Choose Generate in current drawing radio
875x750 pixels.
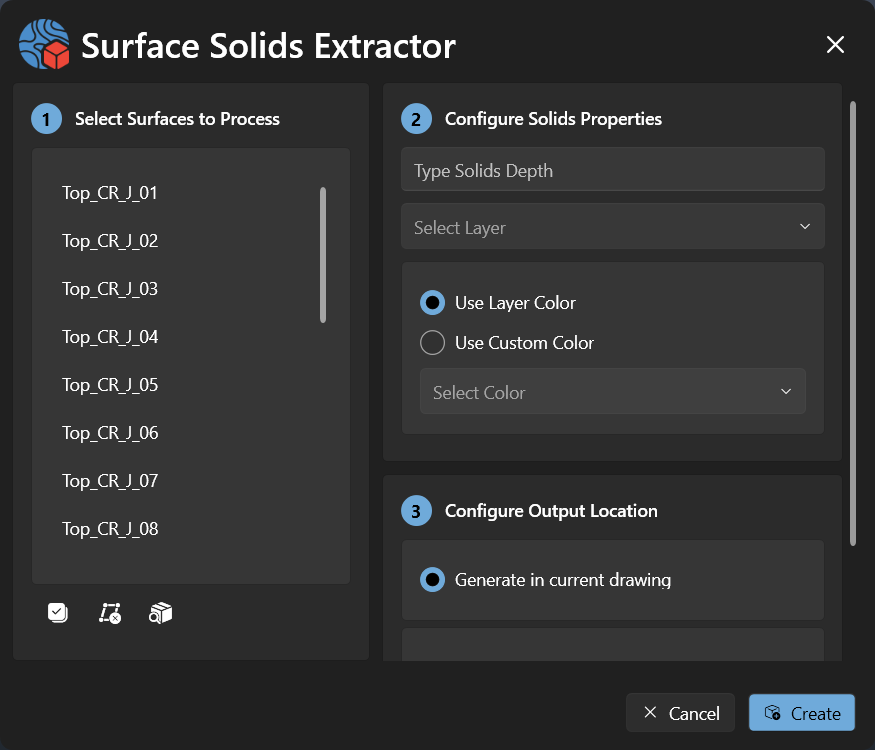pyautogui.click(x=432, y=580)
